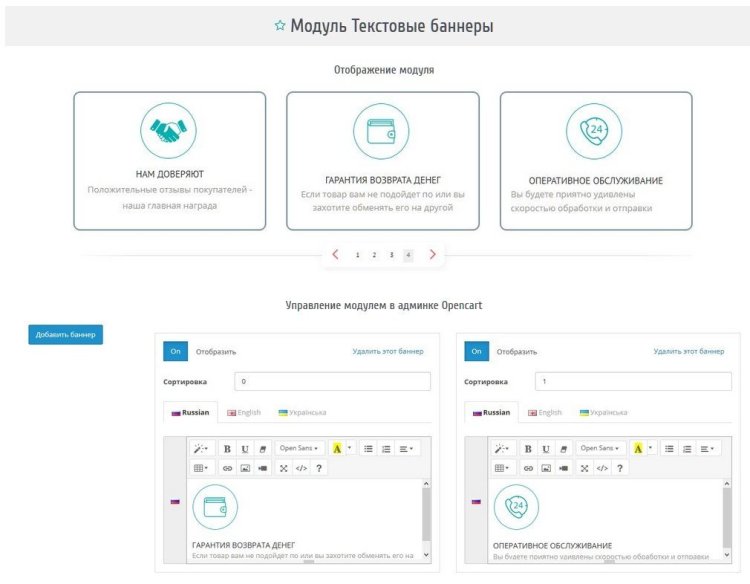This screenshot has width=750, height=584.
Task: Select the Українська tab in the second banner
Action: point(603,412)
